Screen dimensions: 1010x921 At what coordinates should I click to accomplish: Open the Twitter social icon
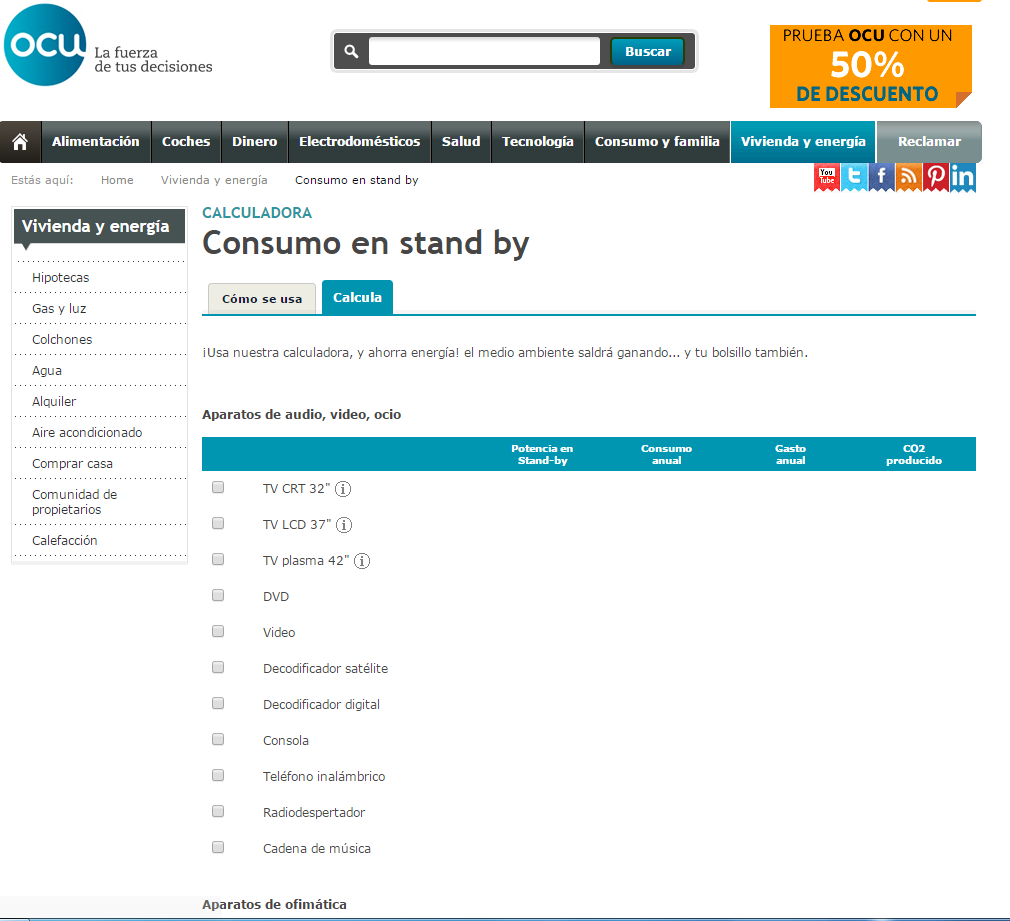(854, 177)
